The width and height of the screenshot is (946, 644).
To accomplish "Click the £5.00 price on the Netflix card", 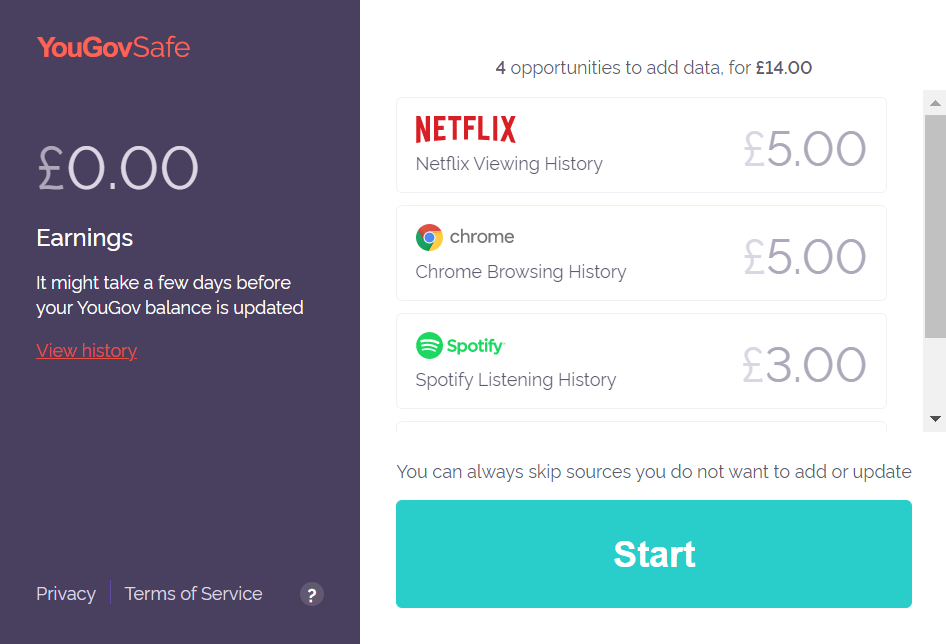I will pos(804,148).
